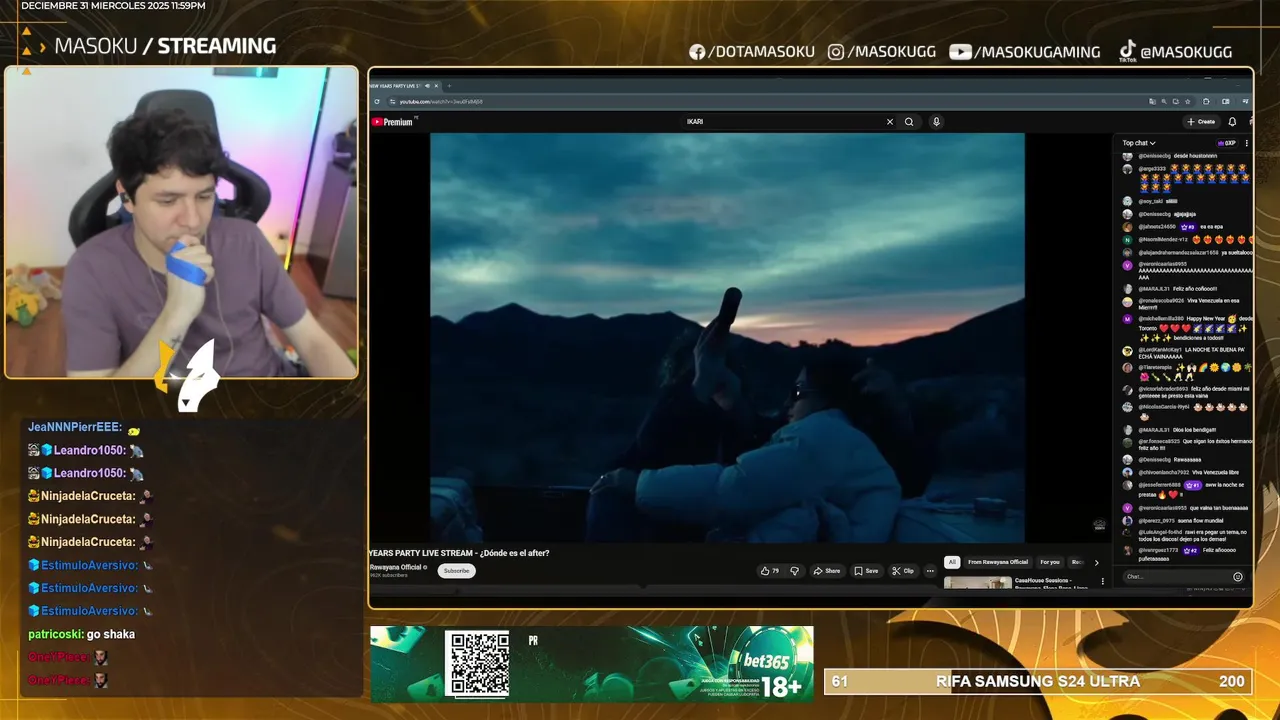1280x720 pixels.
Task: Open YouTube Premium home logo
Action: [x=392, y=122]
